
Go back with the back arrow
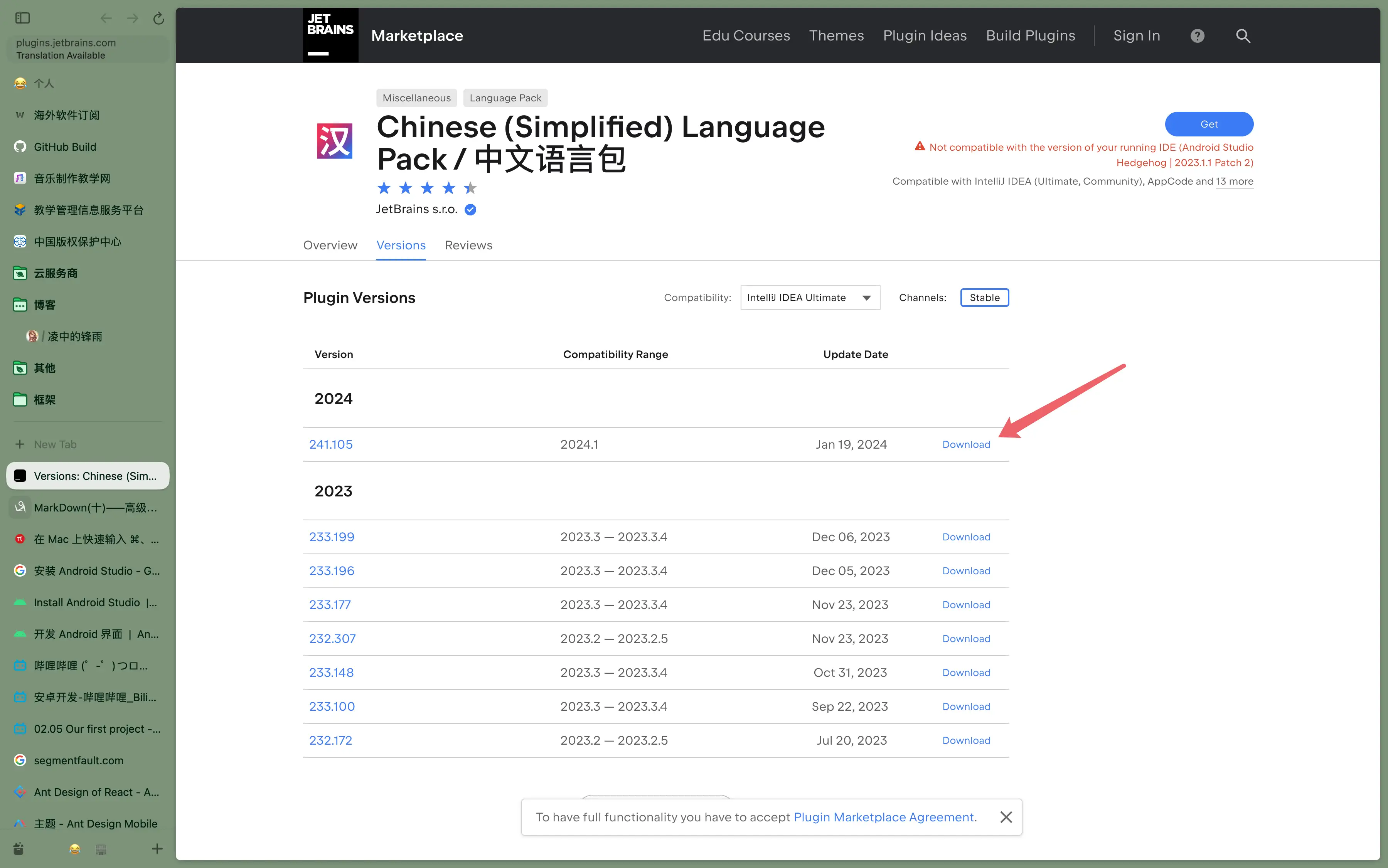coord(106,18)
